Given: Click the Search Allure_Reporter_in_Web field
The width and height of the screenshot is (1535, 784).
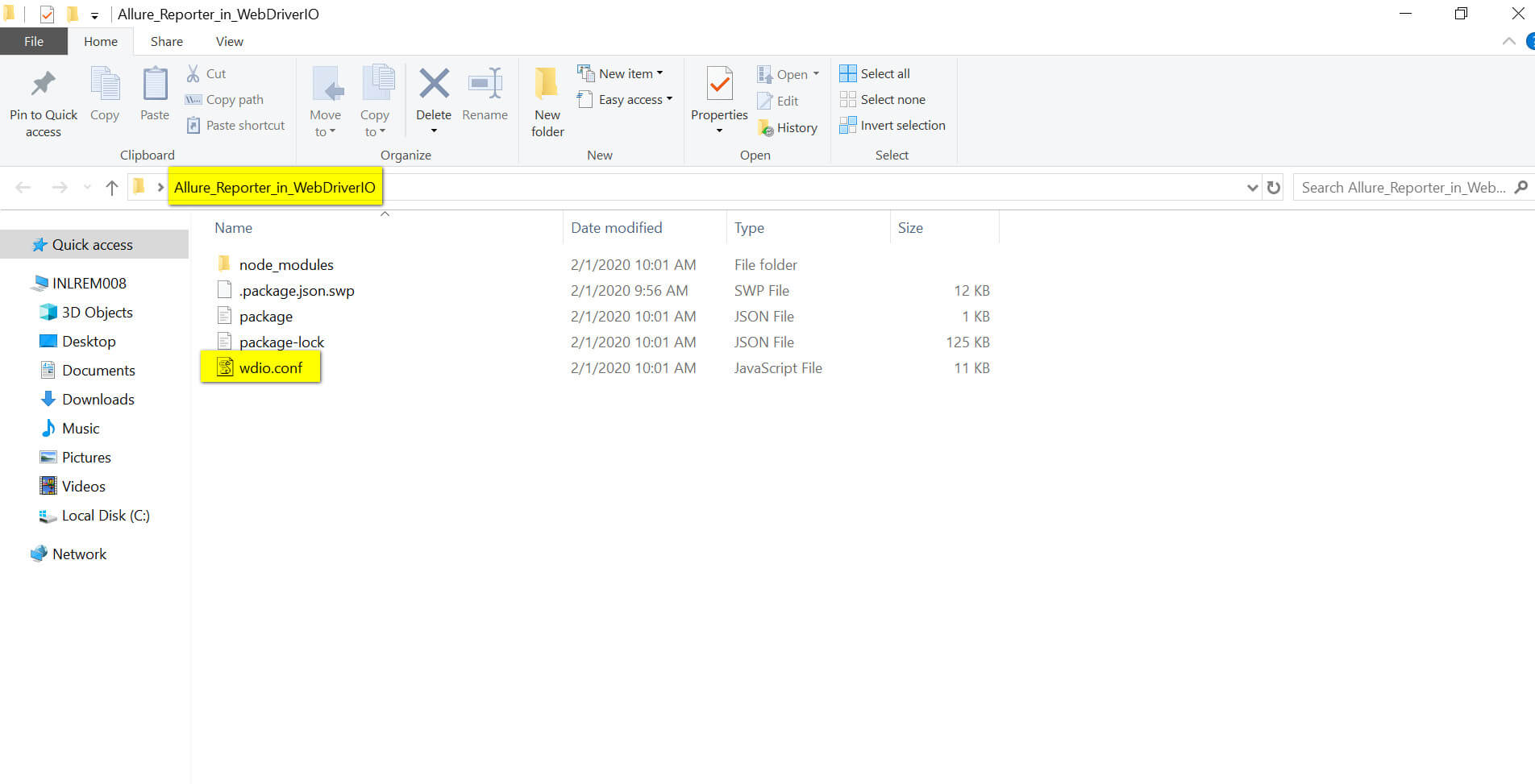Looking at the screenshot, I should [1403, 188].
